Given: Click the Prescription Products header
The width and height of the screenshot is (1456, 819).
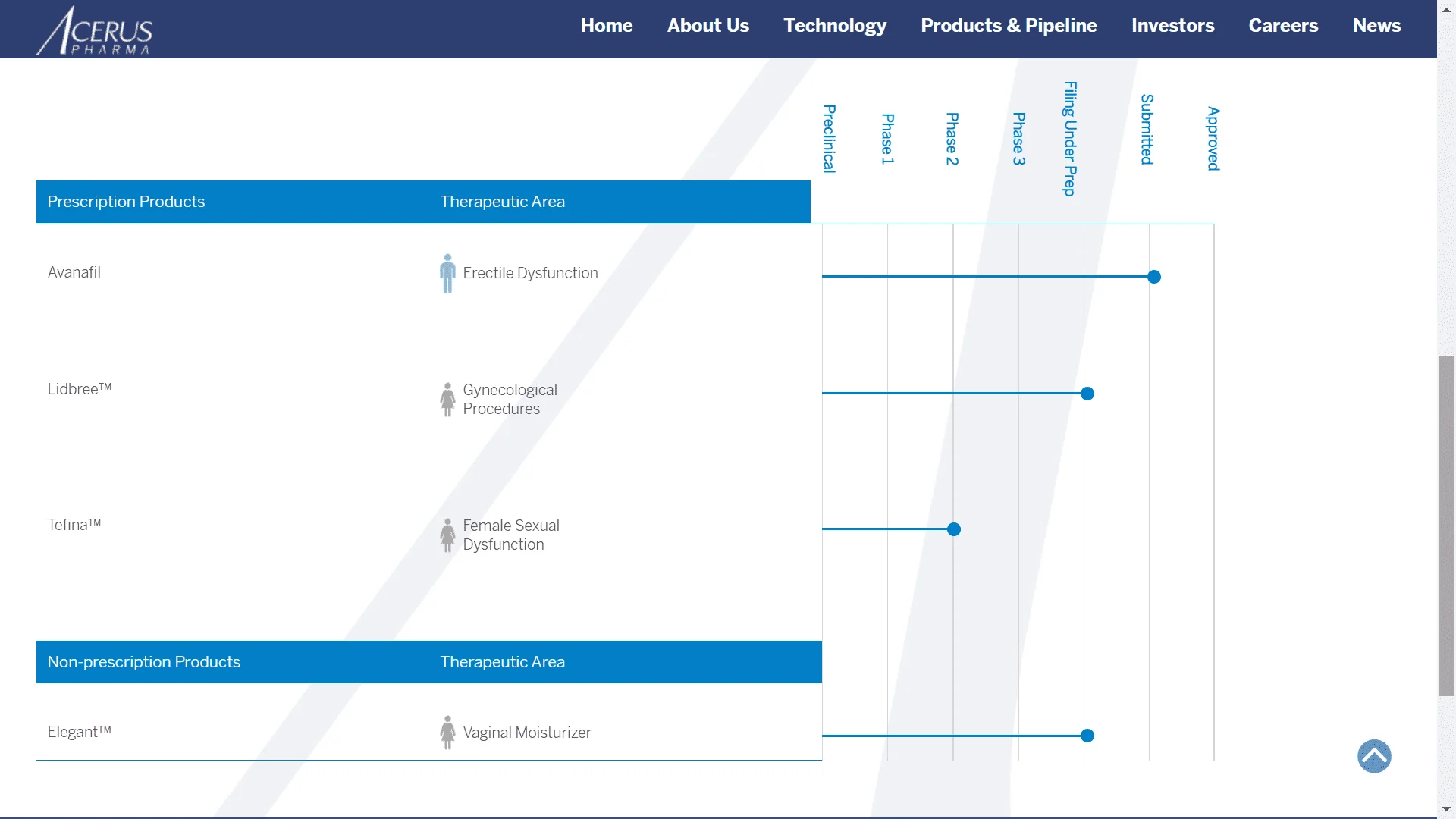Looking at the screenshot, I should 126,202.
